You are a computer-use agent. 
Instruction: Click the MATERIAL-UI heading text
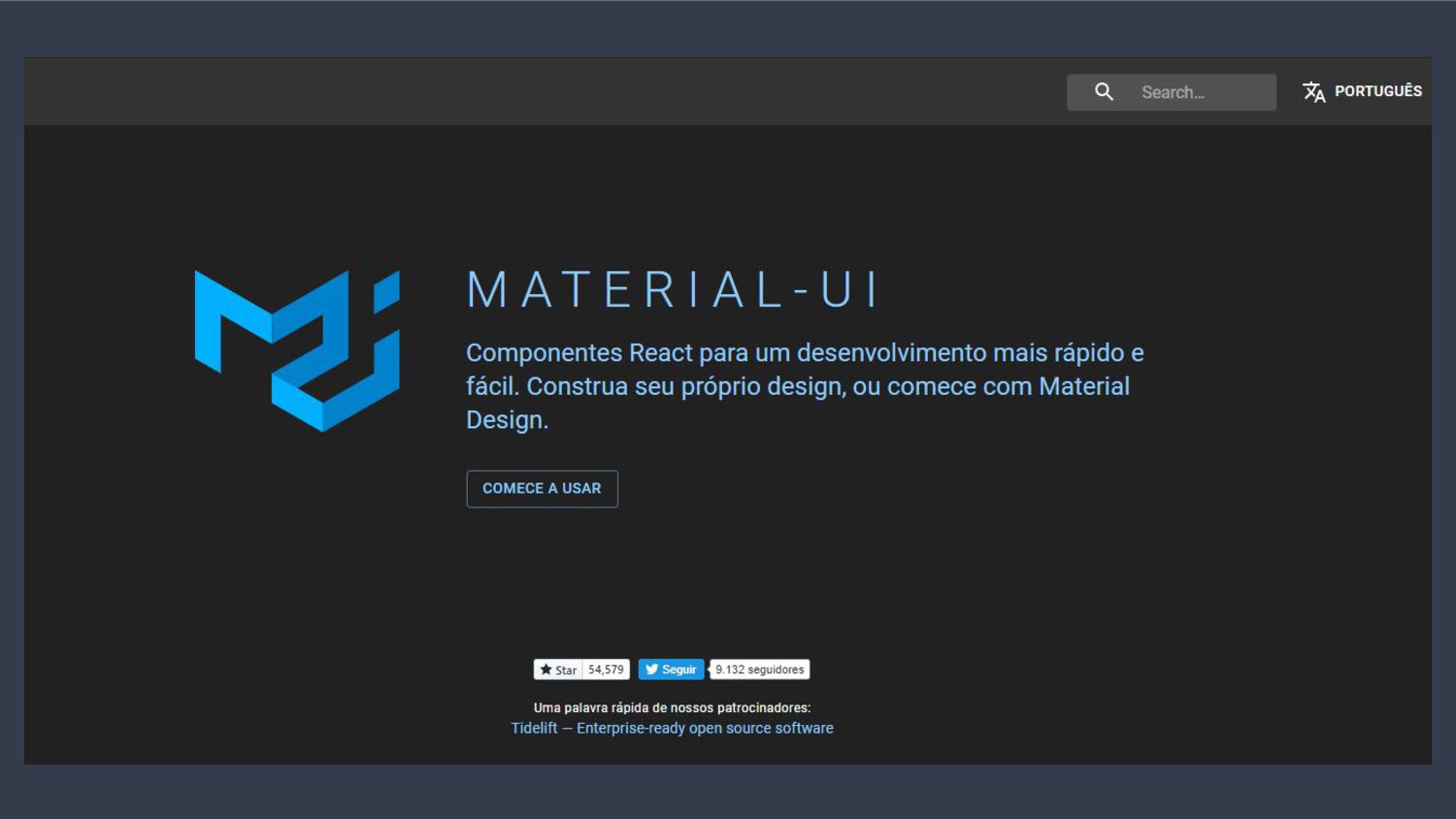tap(674, 289)
